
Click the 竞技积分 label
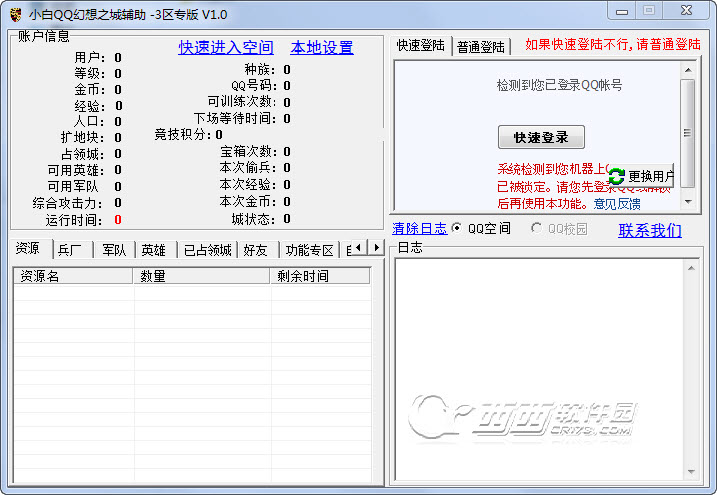coord(181,134)
